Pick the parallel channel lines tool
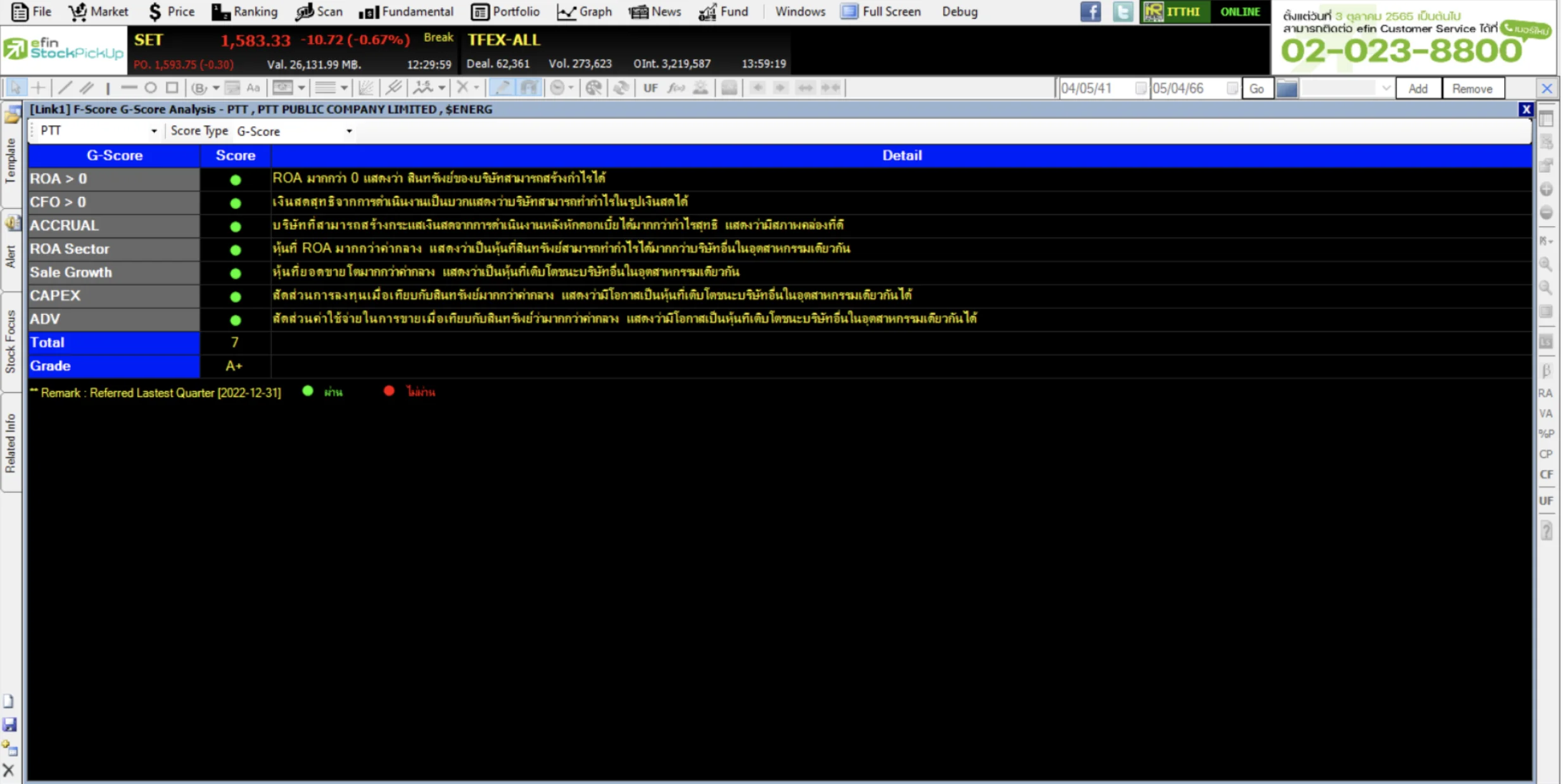Screen dimensions: 1563x784 tap(87, 88)
